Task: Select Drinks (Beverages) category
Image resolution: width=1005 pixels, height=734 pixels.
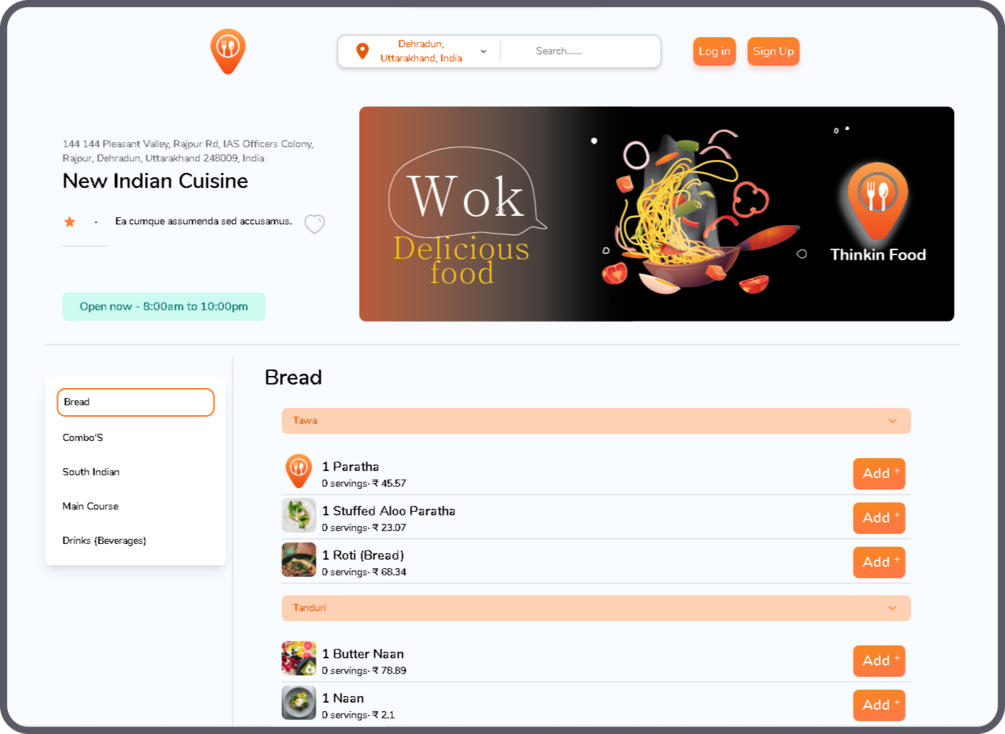Action: 104,540
